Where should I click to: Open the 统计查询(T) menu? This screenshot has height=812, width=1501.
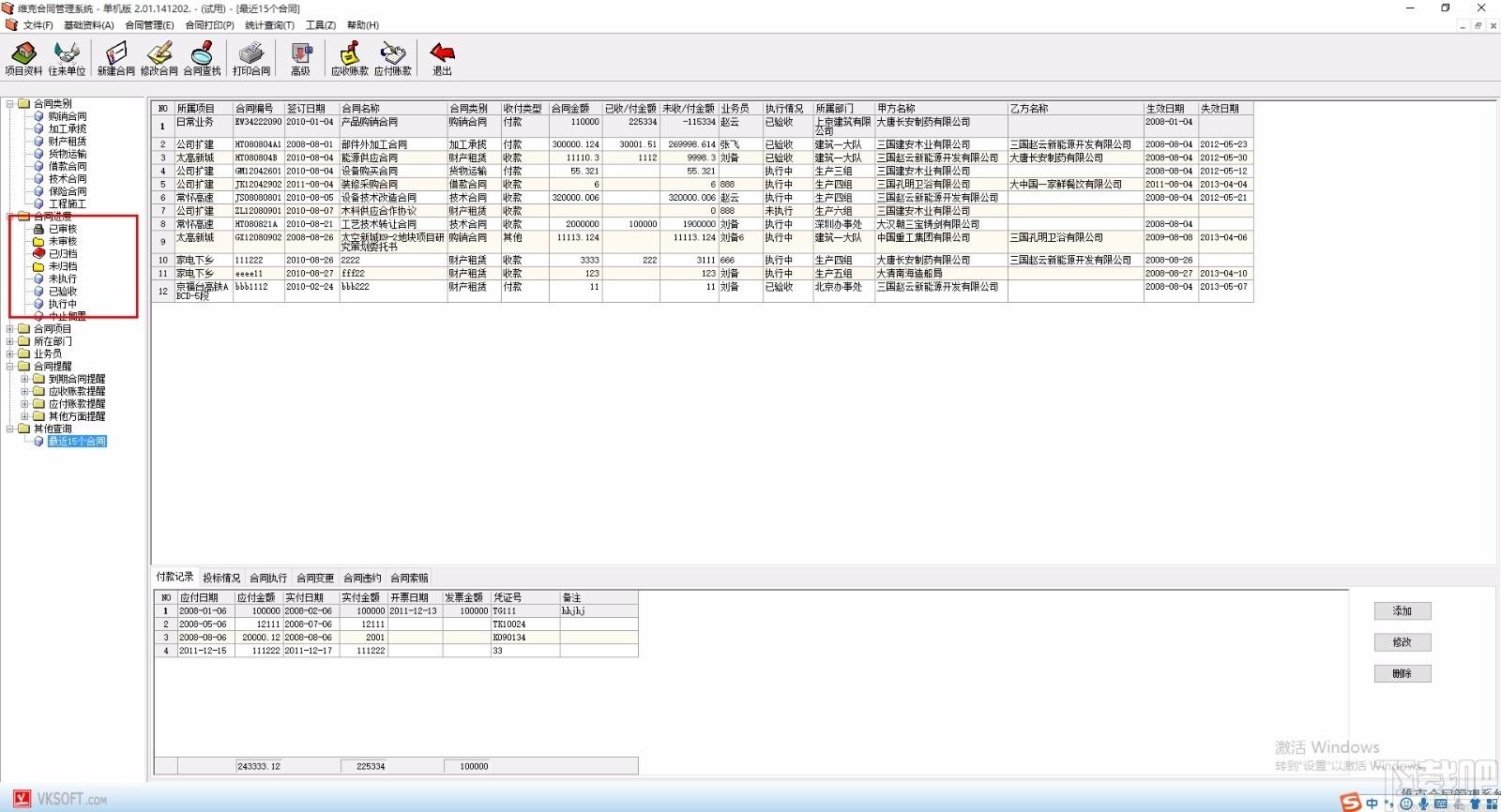(269, 25)
